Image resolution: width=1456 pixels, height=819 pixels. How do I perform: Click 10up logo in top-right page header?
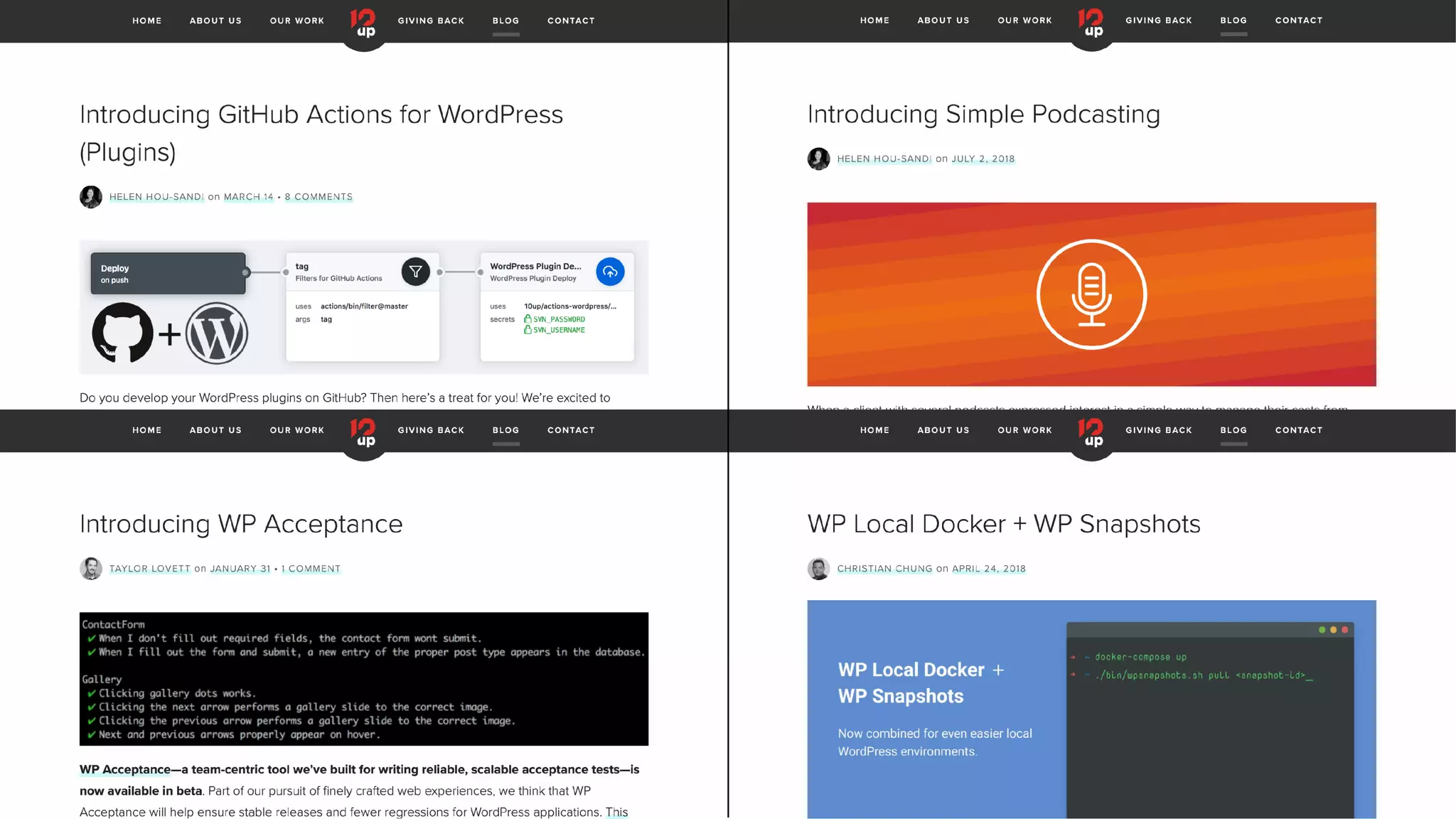[x=1091, y=23]
